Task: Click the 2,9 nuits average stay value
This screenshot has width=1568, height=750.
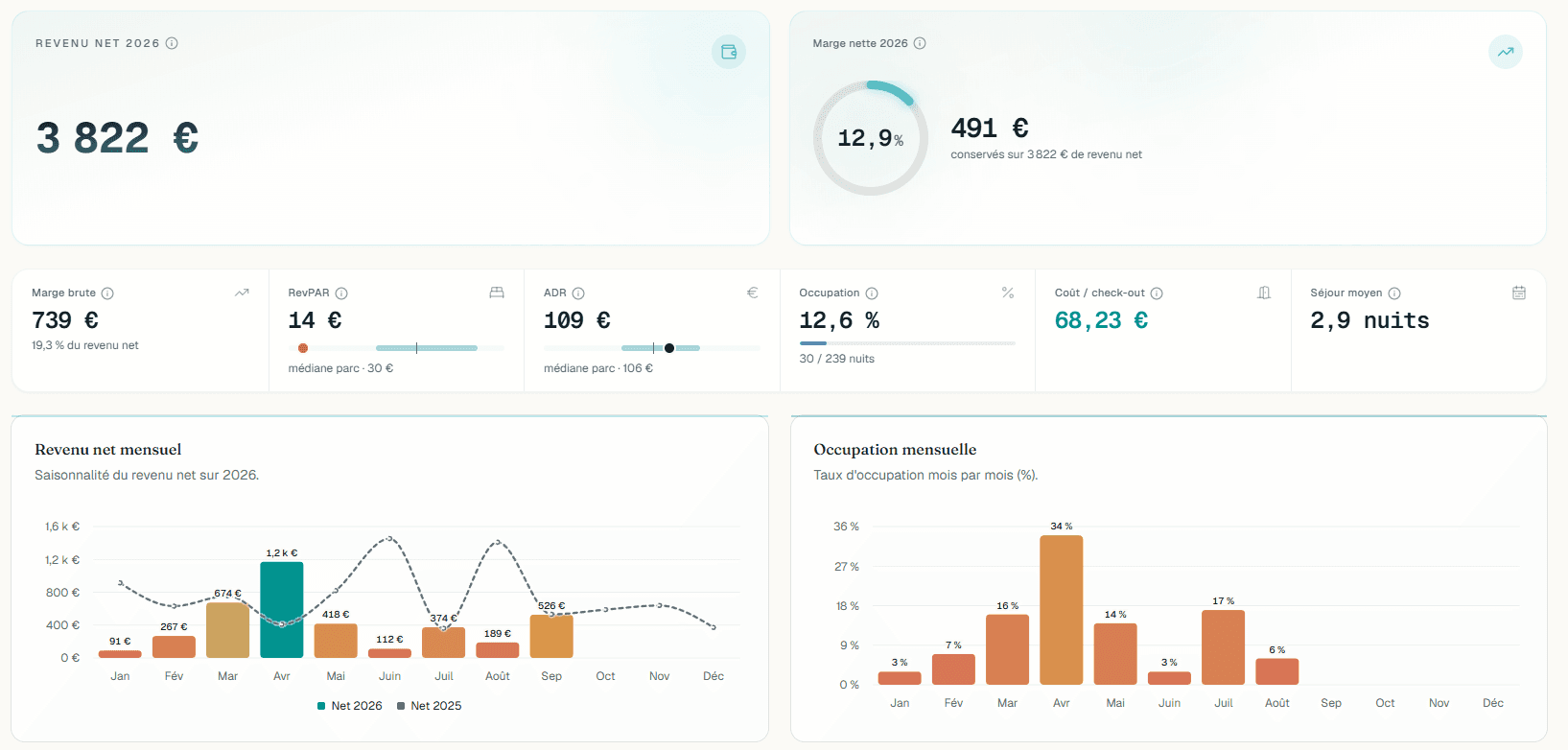Action: (1369, 320)
